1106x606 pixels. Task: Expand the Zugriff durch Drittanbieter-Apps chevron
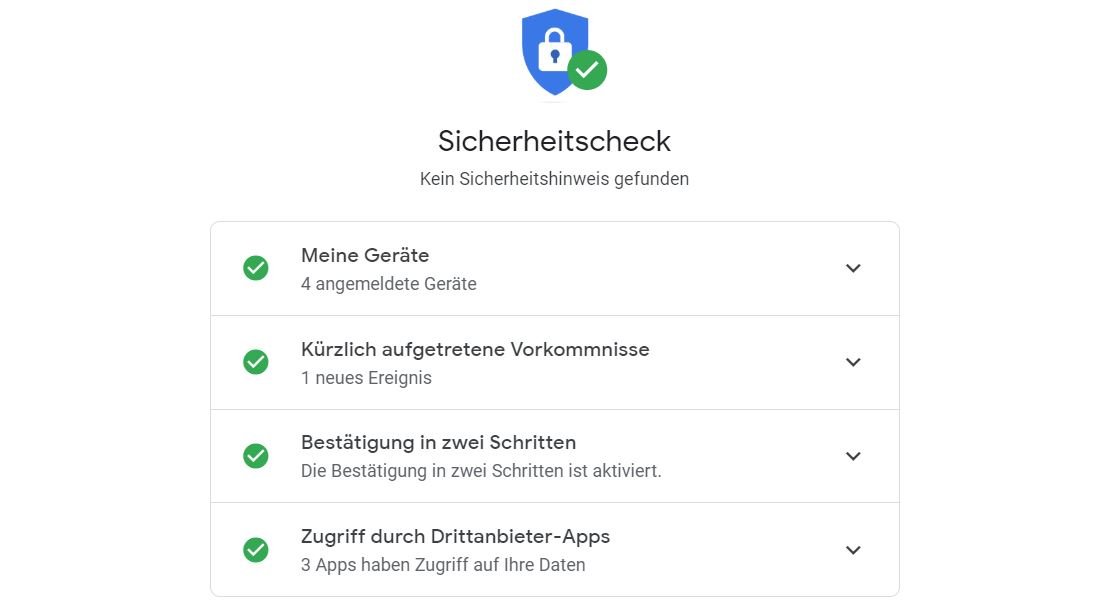(x=853, y=550)
